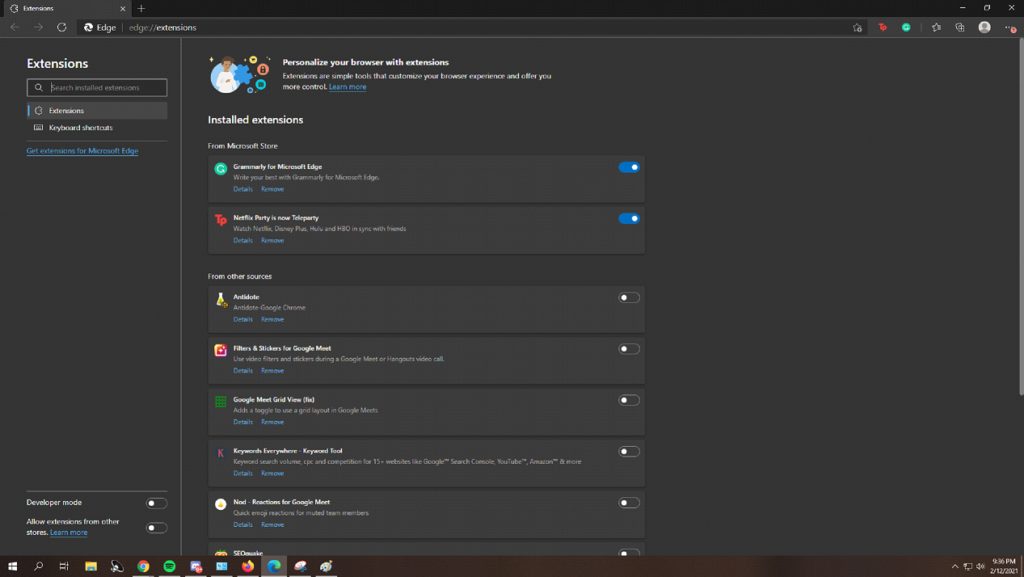
Task: Remove the Netflix Party Teleparty extension
Action: point(272,241)
